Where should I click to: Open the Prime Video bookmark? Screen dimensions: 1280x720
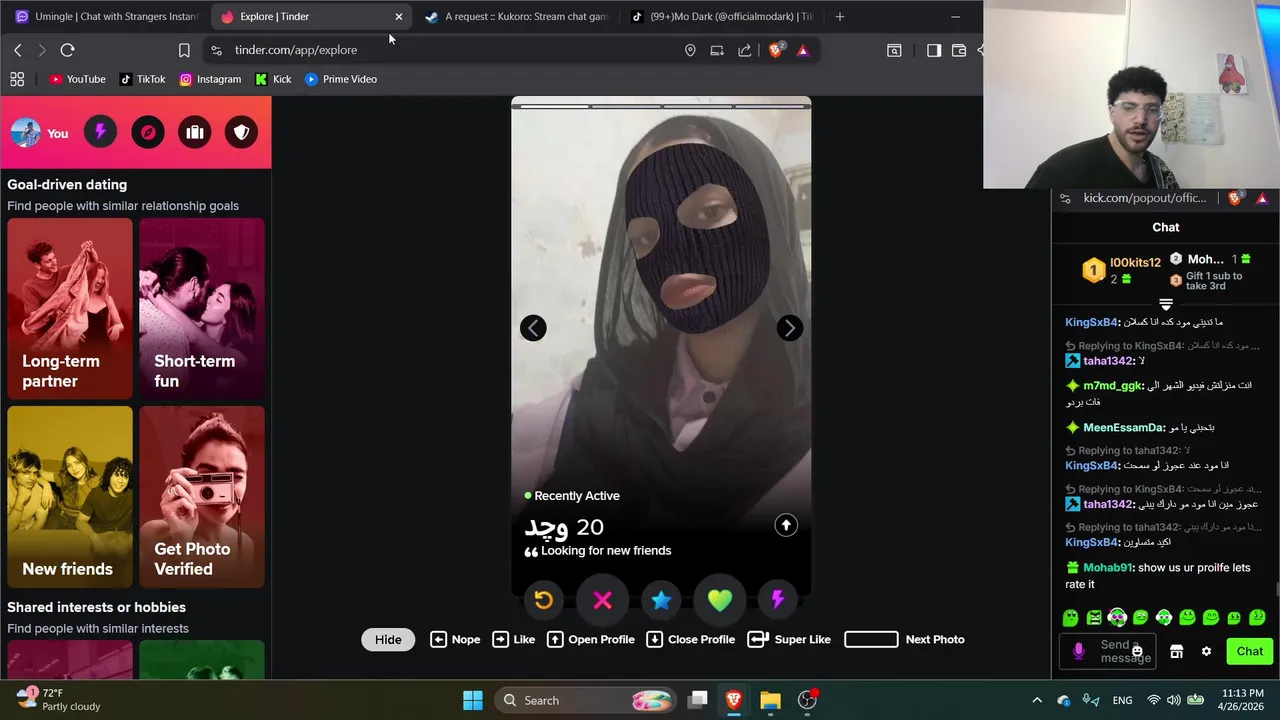tap(340, 79)
